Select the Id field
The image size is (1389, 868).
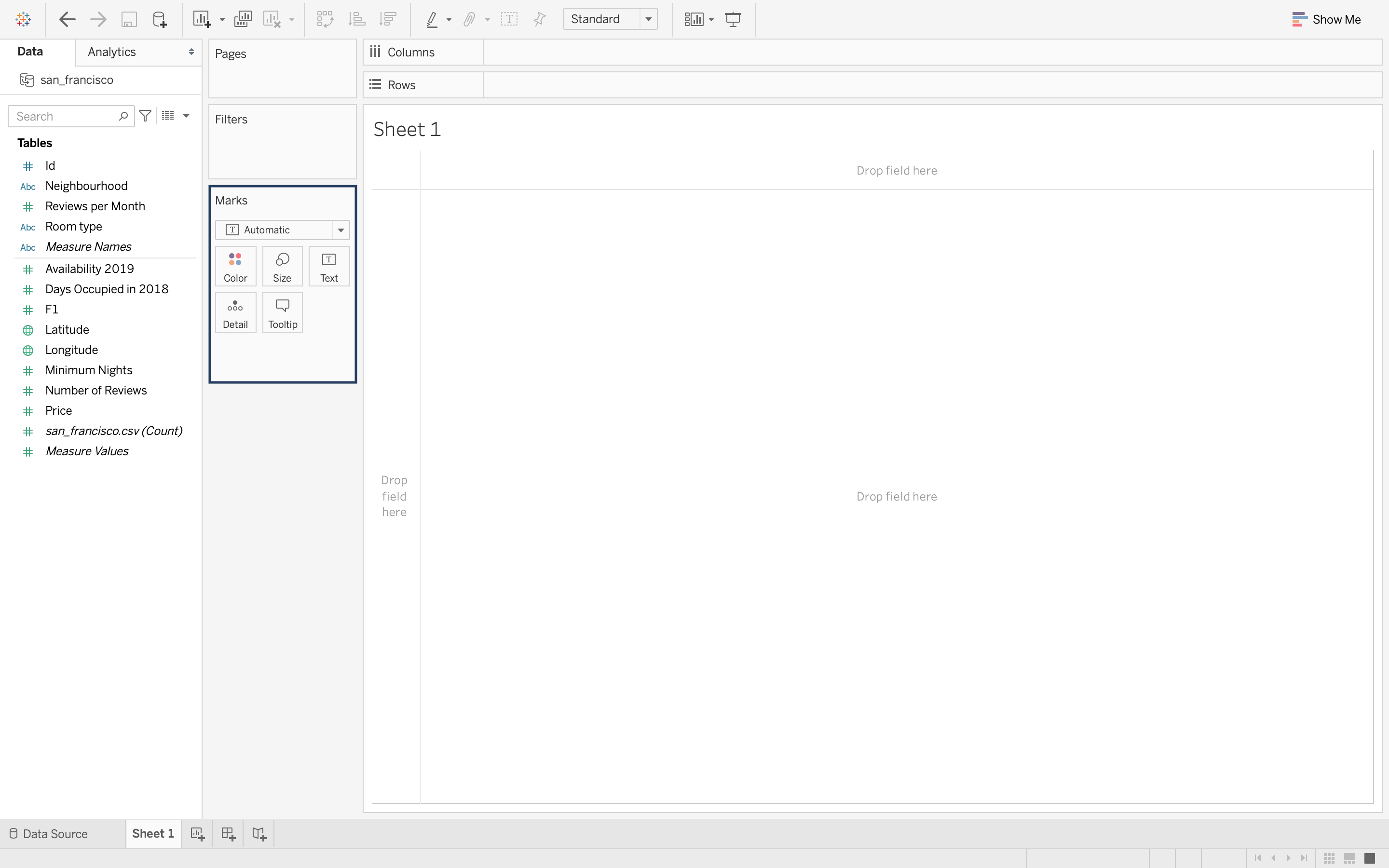tap(51, 166)
